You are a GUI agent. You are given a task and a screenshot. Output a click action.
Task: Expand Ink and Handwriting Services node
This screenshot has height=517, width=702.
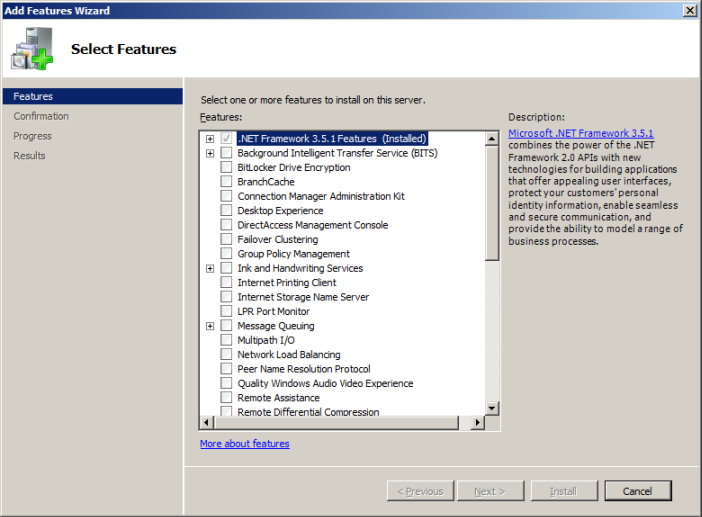point(210,269)
